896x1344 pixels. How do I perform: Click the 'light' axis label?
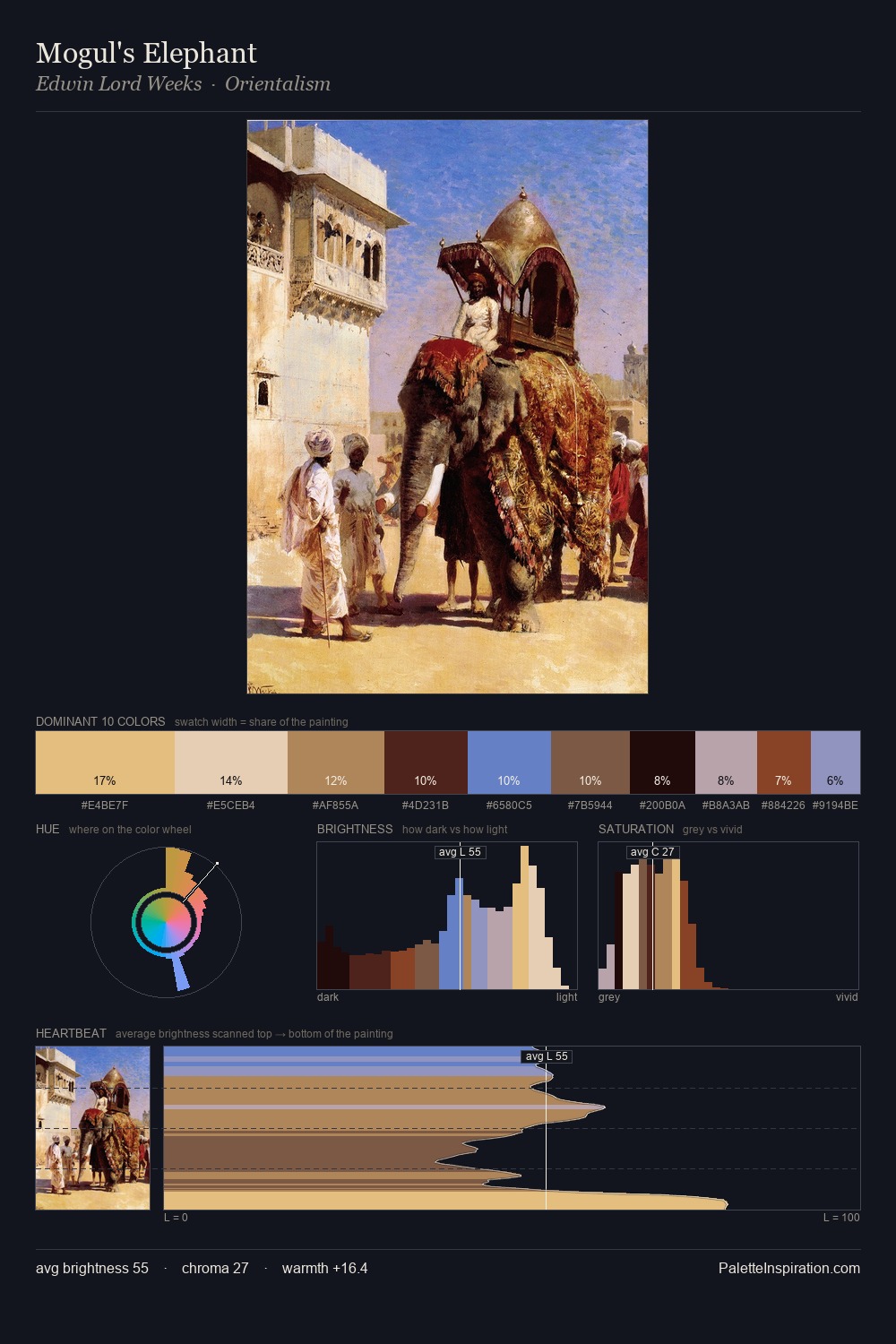566,997
